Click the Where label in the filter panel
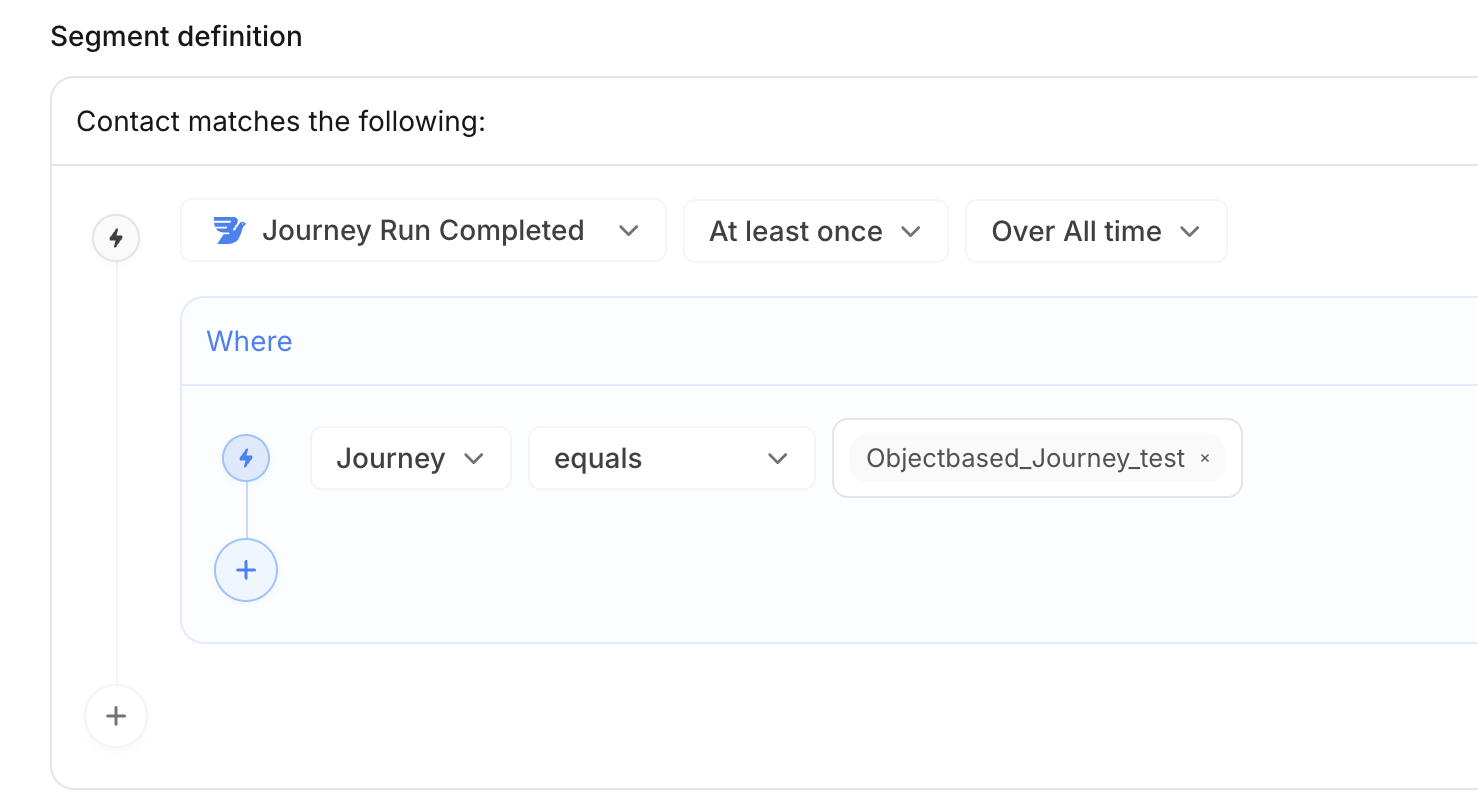This screenshot has width=1478, height=806. tap(249, 341)
